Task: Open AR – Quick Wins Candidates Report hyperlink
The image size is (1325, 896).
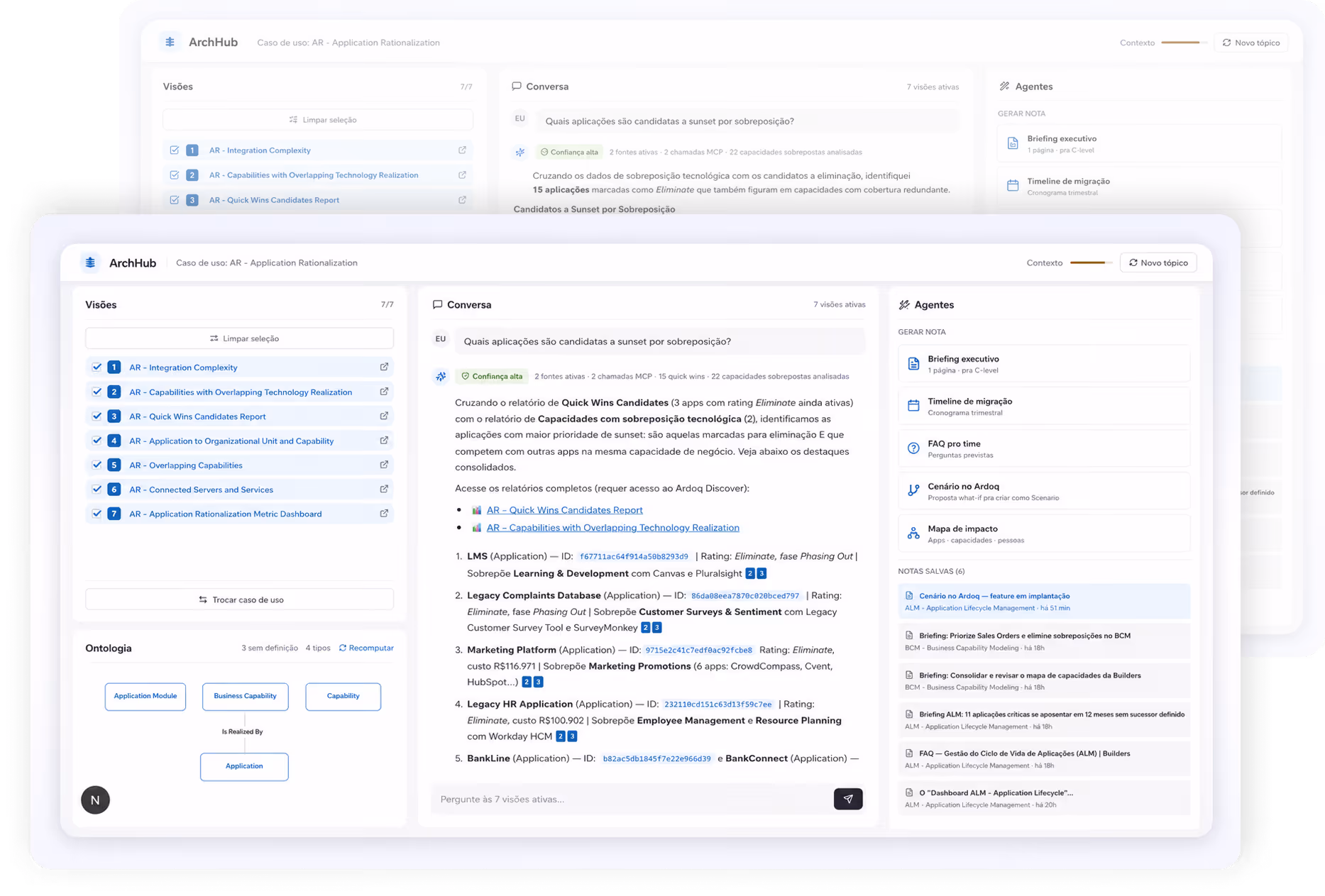Action: point(564,510)
